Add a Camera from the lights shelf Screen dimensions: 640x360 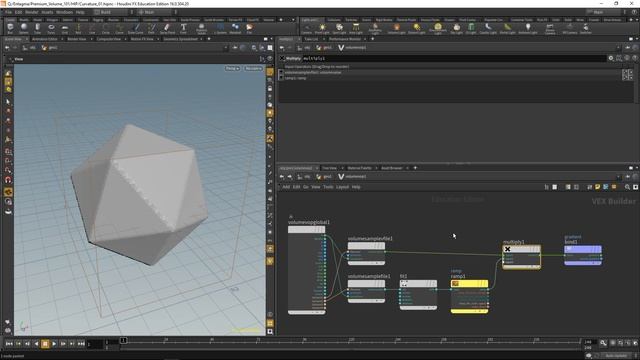(x=306, y=29)
